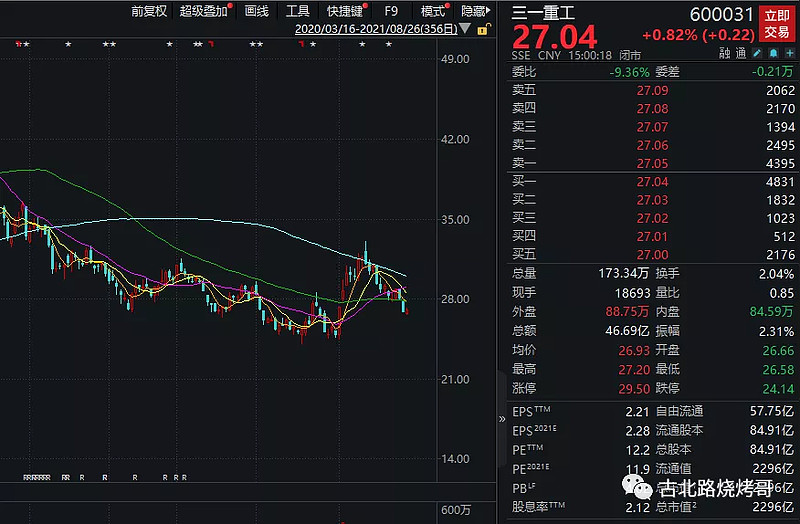Click the 外盘 88.75万 value
Viewport: 800px width, 524px height.
pos(627,312)
